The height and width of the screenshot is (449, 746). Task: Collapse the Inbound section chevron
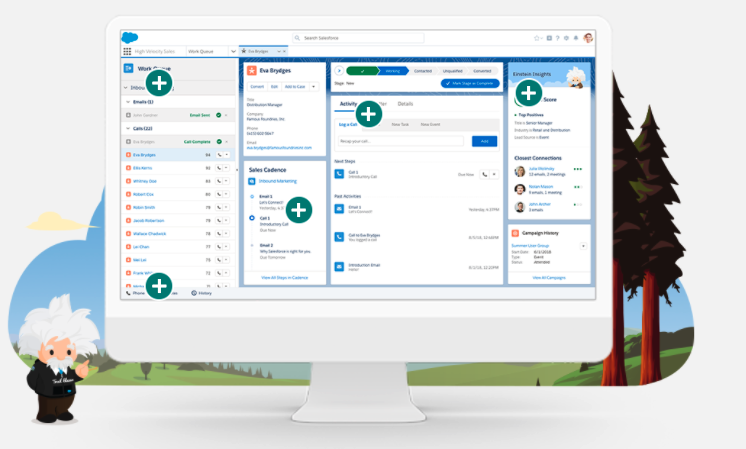tap(126, 88)
